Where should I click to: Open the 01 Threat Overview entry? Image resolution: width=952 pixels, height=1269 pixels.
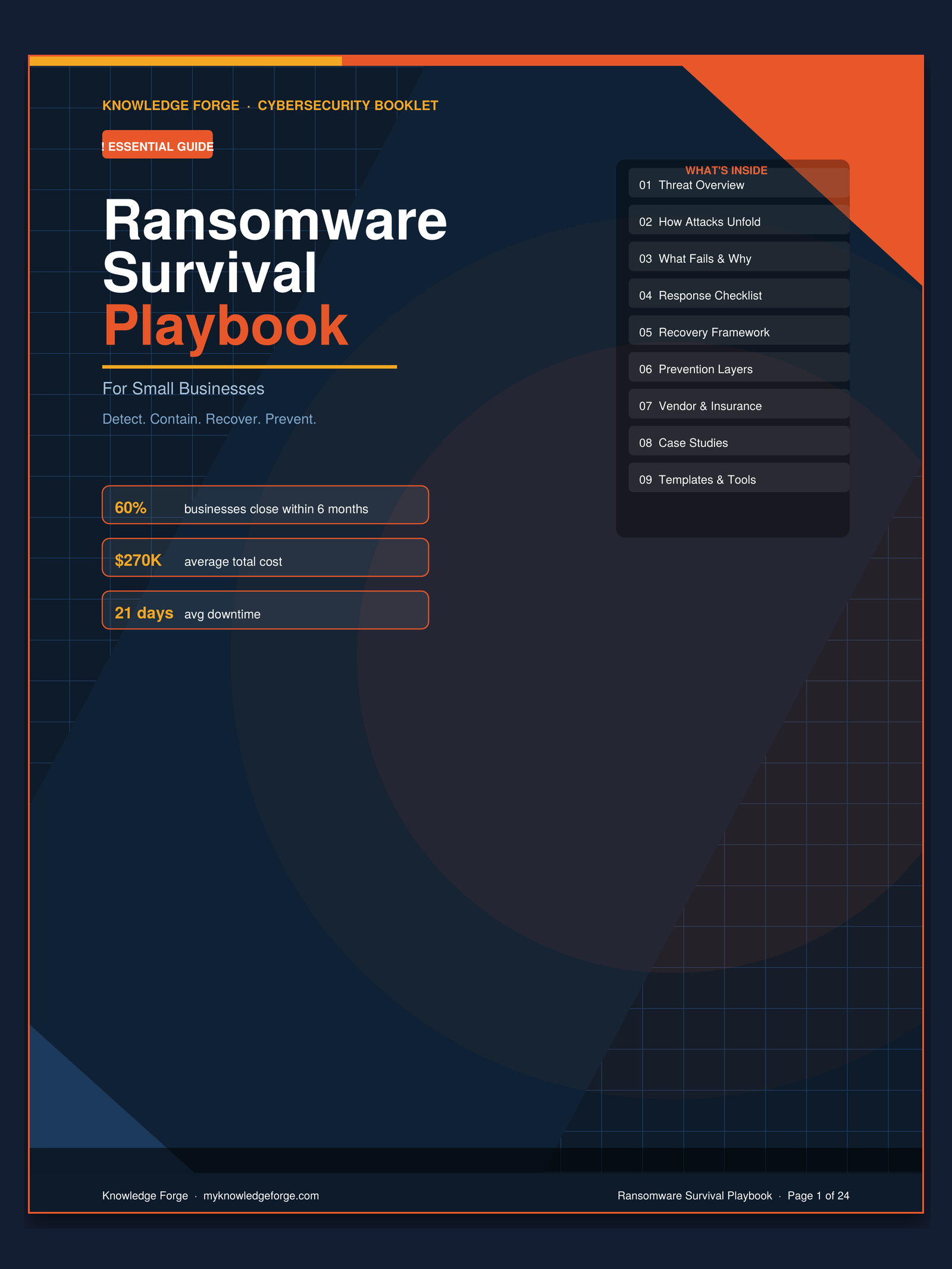pos(739,183)
